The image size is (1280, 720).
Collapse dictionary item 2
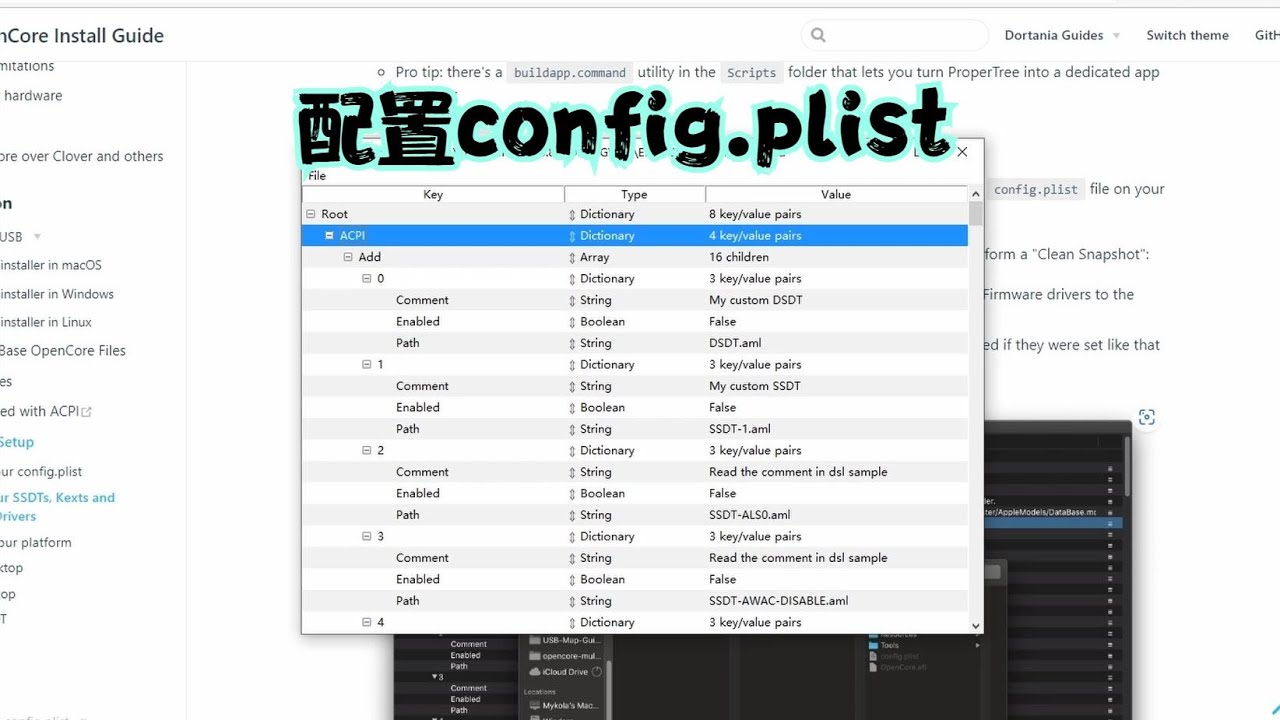366,451
